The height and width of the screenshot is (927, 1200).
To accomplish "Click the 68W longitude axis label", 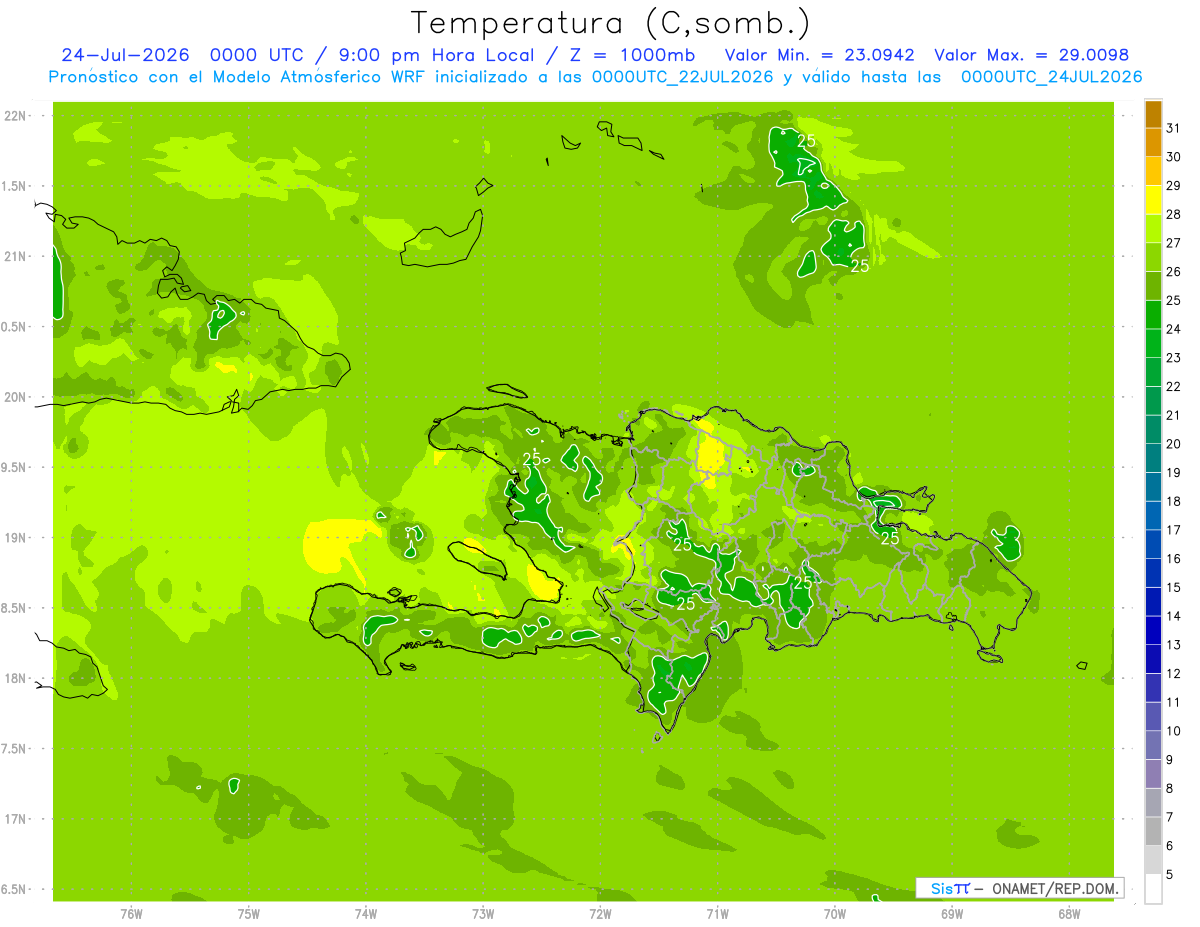I will pyautogui.click(x=1069, y=914).
